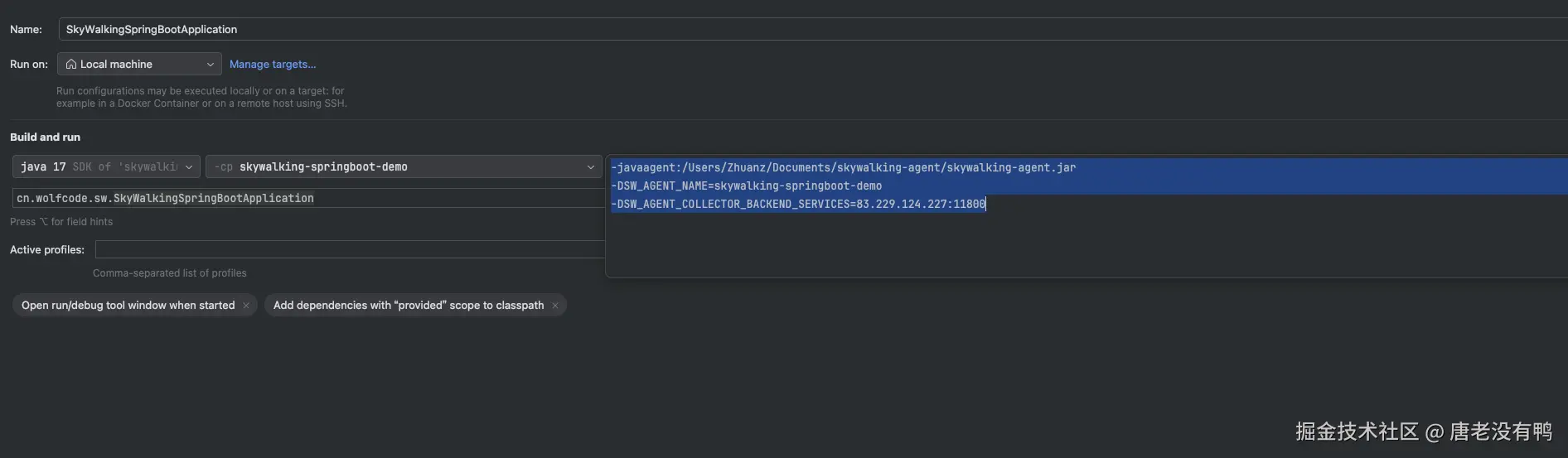The height and width of the screenshot is (458, 1568).
Task: Click the "Comma-separated list of profiles" hint
Action: click(x=170, y=273)
